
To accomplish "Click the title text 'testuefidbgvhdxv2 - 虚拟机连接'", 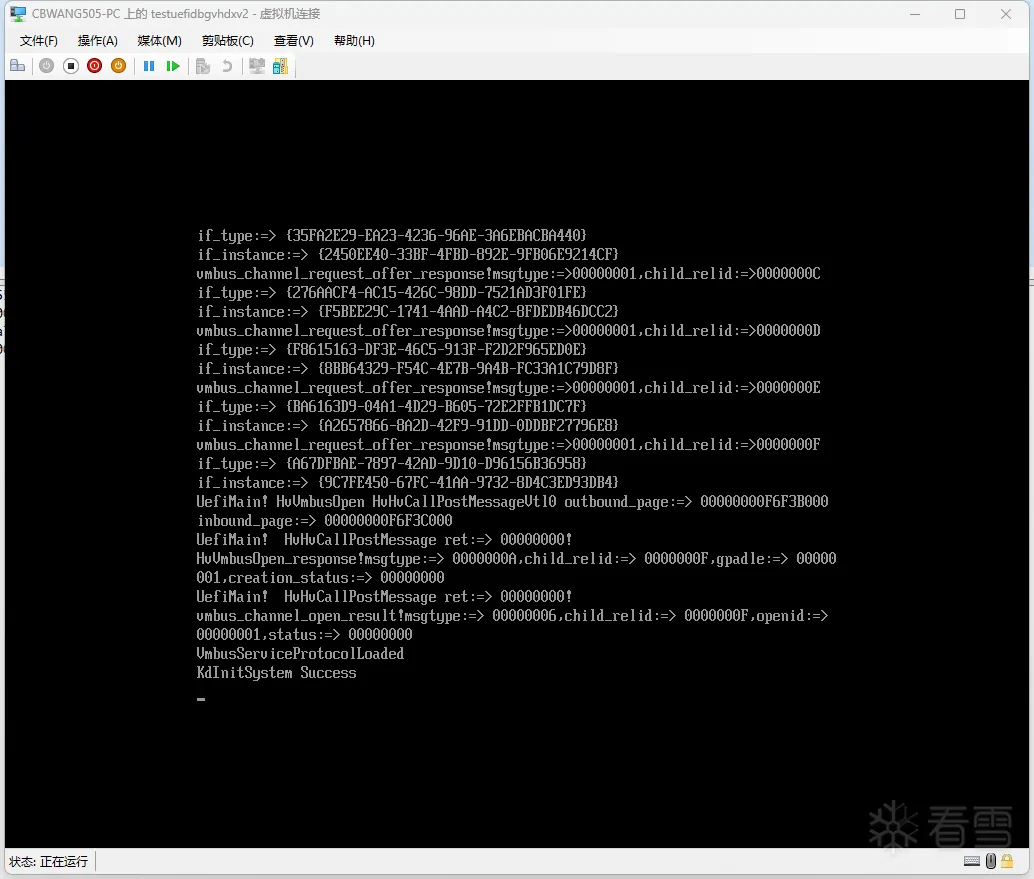I will 235,14.
